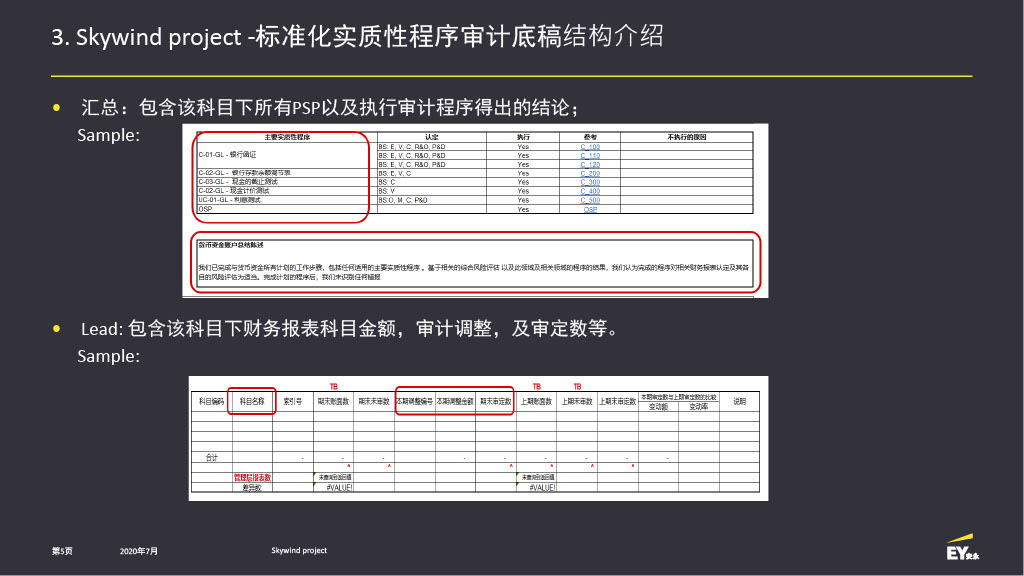The width and height of the screenshot is (1024, 576).
Task: Click the 'BS: C' assertion cell
Action: click(x=387, y=182)
